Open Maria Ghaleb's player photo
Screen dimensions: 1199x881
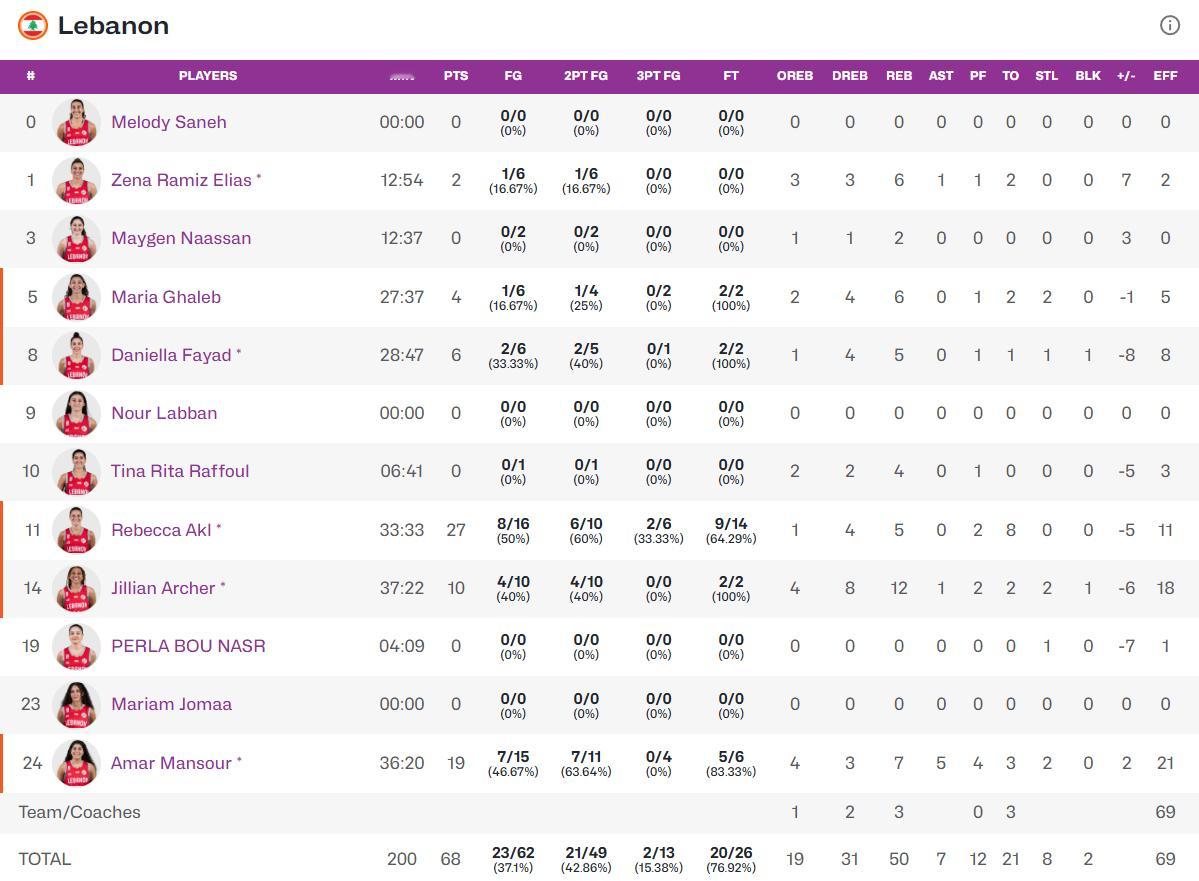[x=76, y=297]
